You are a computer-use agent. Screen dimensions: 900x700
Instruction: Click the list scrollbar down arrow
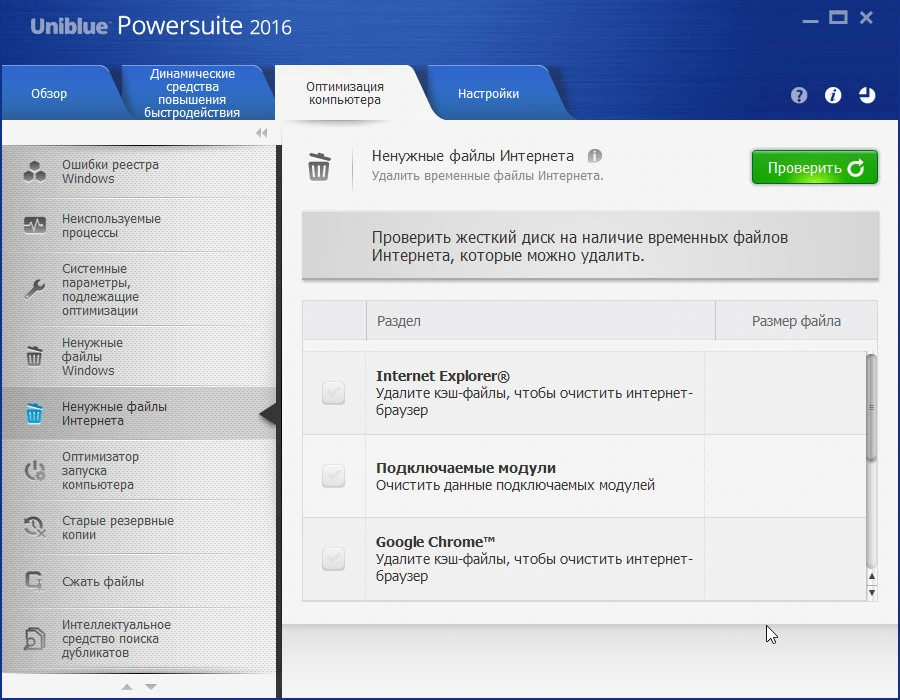point(872,593)
